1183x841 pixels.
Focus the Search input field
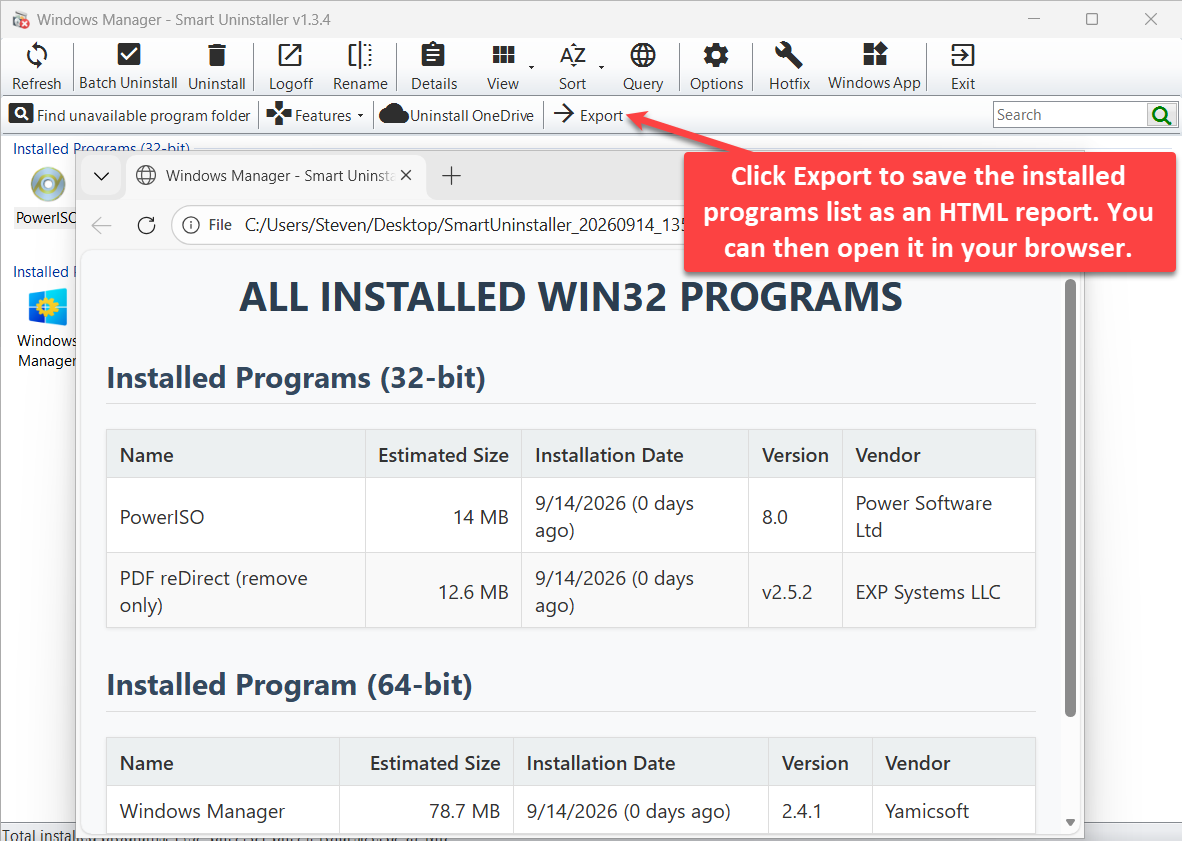click(1069, 115)
